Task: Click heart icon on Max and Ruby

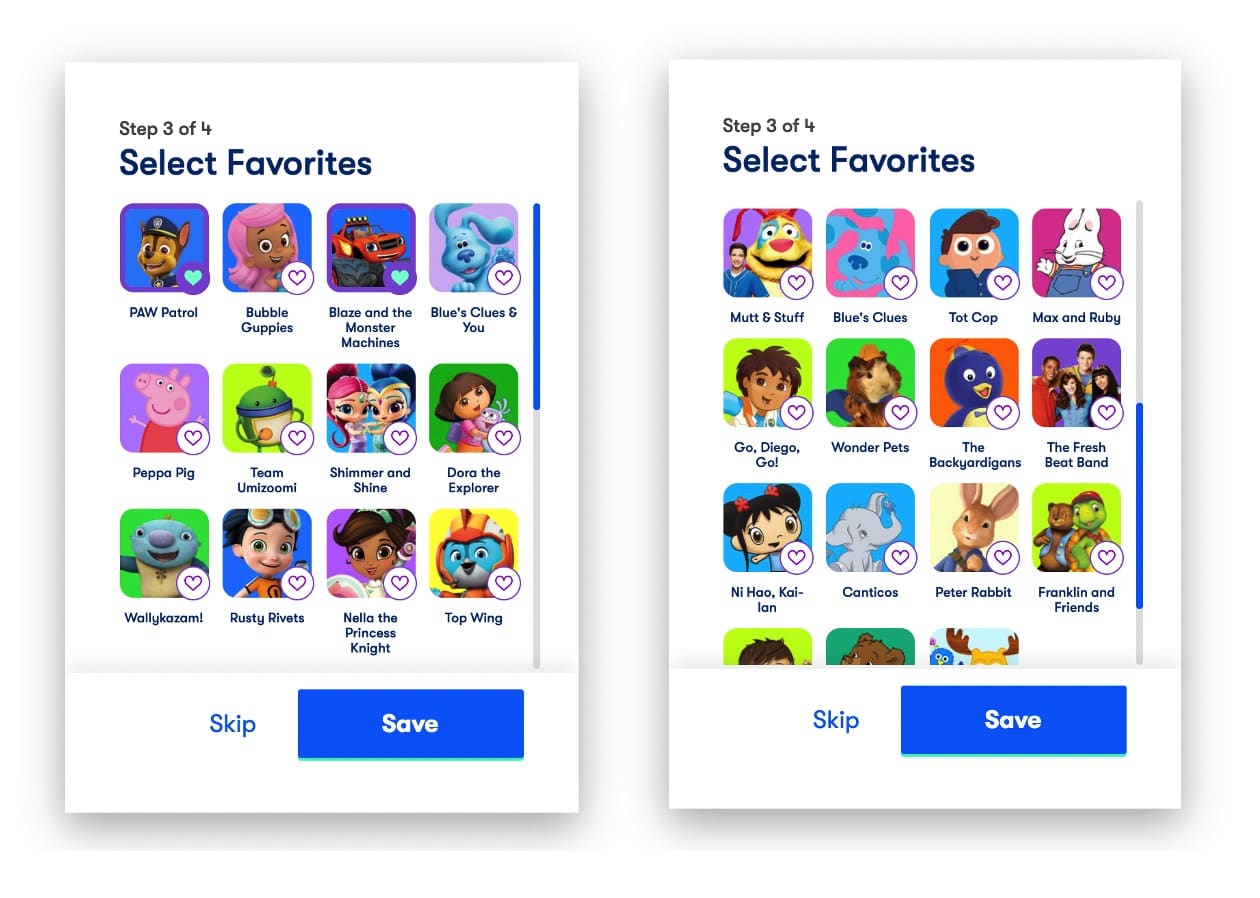Action: [x=1106, y=282]
